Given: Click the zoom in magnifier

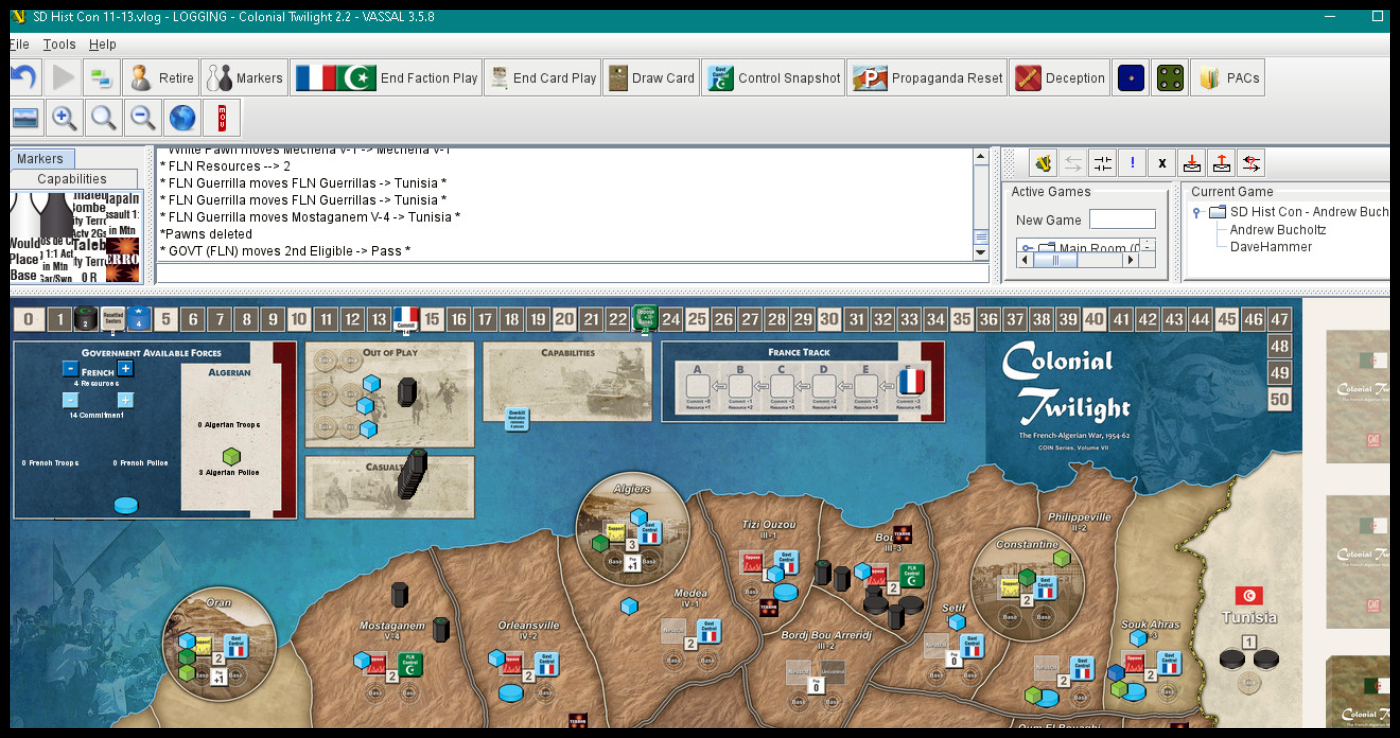Looking at the screenshot, I should [x=64, y=118].
